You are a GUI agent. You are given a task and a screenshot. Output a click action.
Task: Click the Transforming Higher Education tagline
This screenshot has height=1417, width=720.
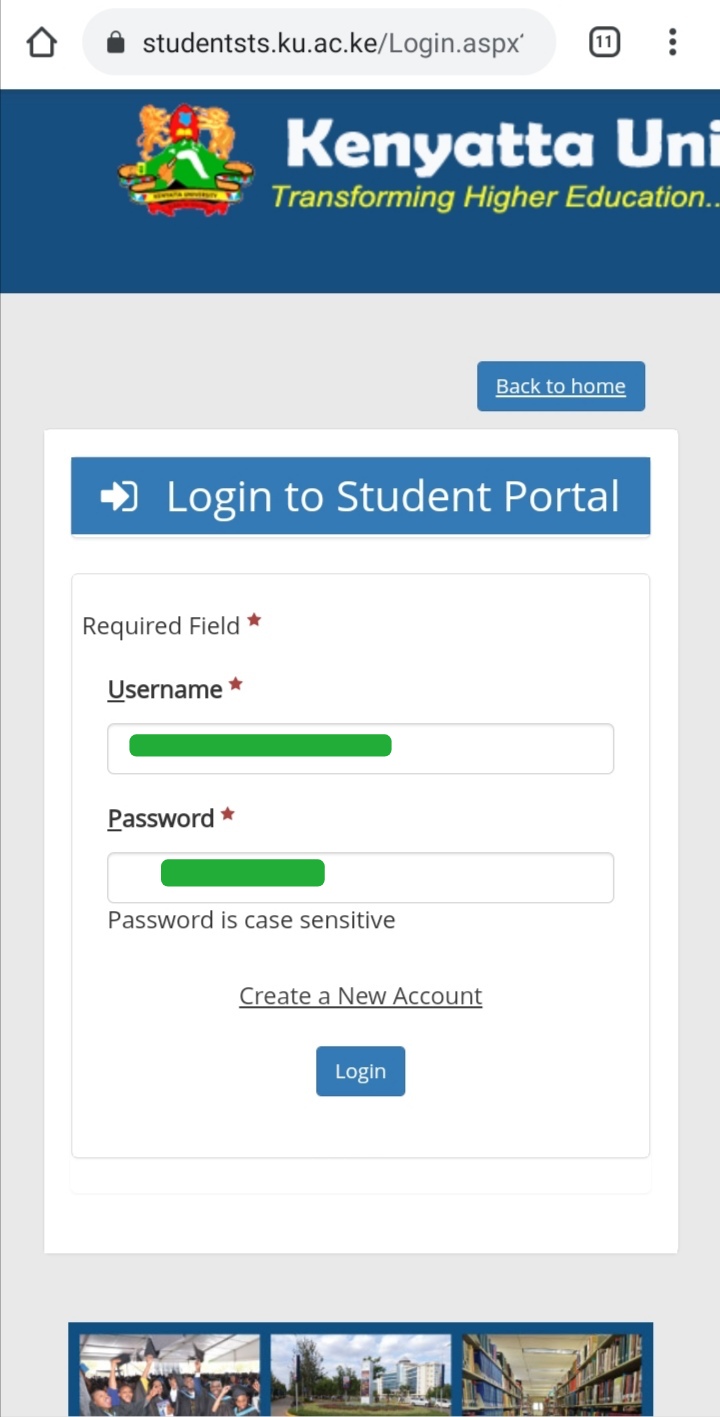pos(495,196)
